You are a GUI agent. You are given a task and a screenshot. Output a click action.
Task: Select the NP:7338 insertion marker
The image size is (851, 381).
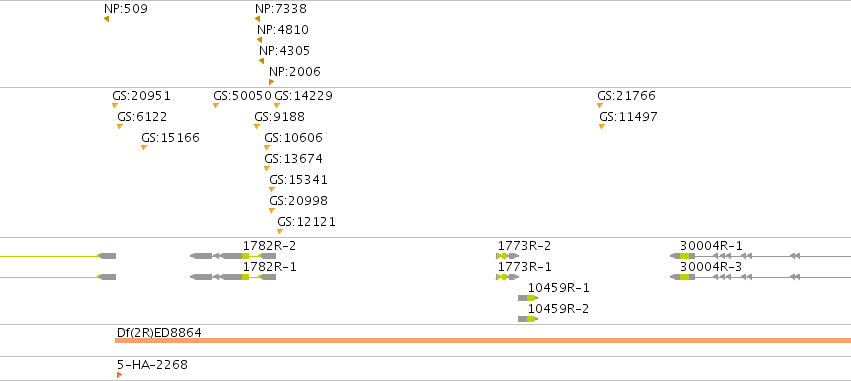[x=257, y=19]
